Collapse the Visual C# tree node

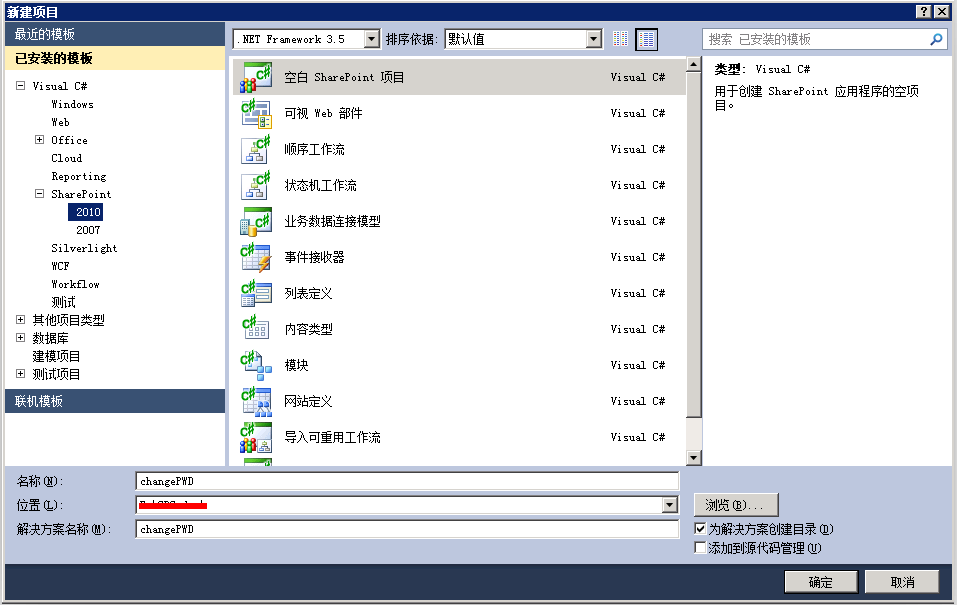(x=21, y=86)
